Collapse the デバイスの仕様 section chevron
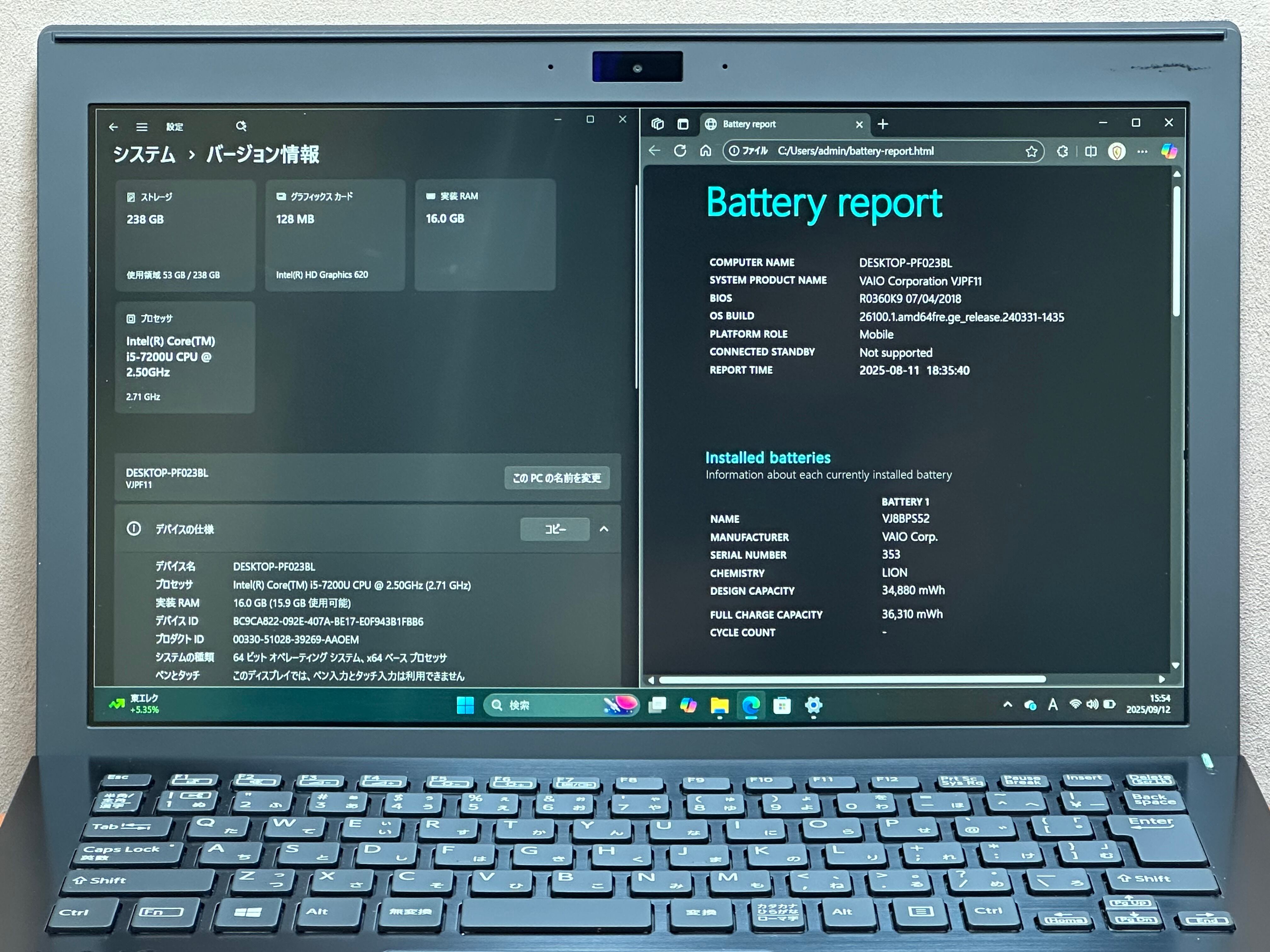Image resolution: width=1270 pixels, height=952 pixels. pos(604,529)
